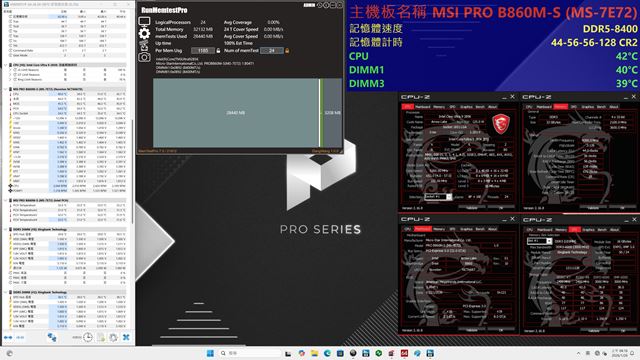Select the 28440 MB memory block in RunMemtestPro
The image size is (640, 360).
[x=236, y=113]
